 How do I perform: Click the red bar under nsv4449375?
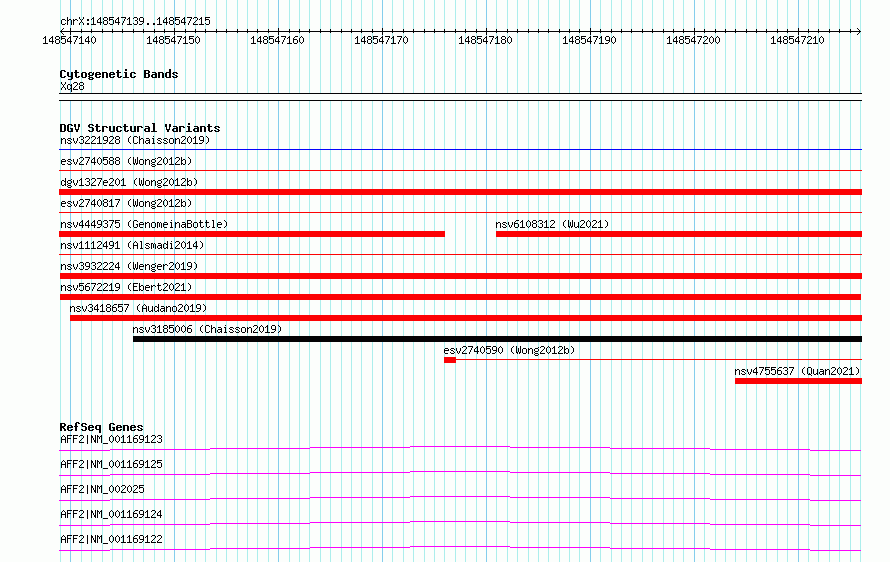point(252,234)
